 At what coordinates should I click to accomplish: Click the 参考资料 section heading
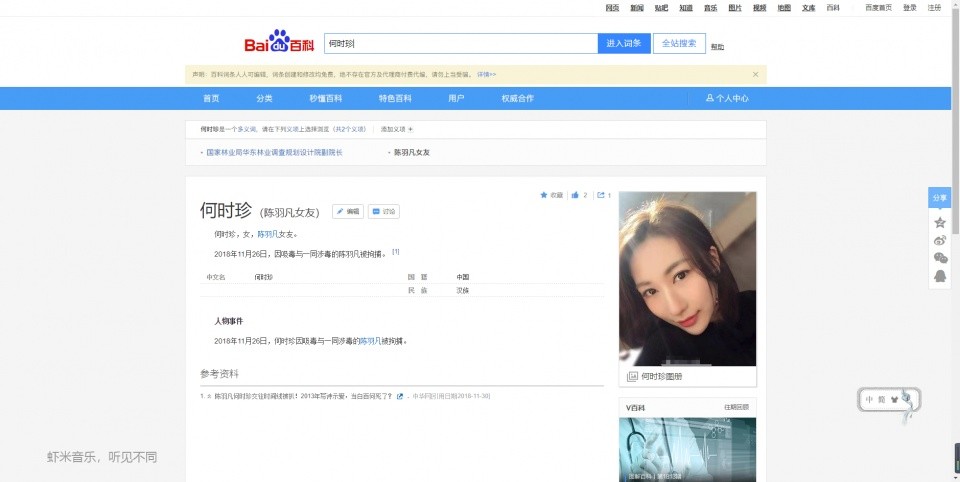coord(219,374)
